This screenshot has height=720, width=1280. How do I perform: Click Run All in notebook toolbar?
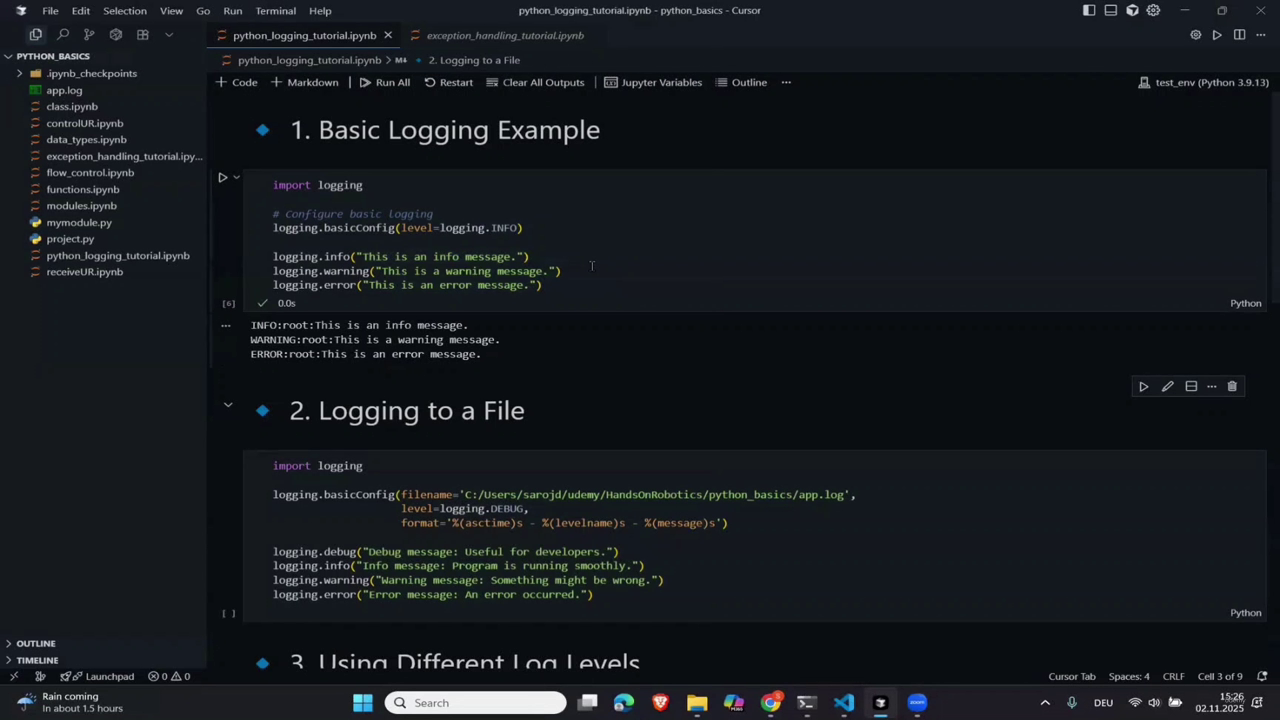tap(385, 83)
